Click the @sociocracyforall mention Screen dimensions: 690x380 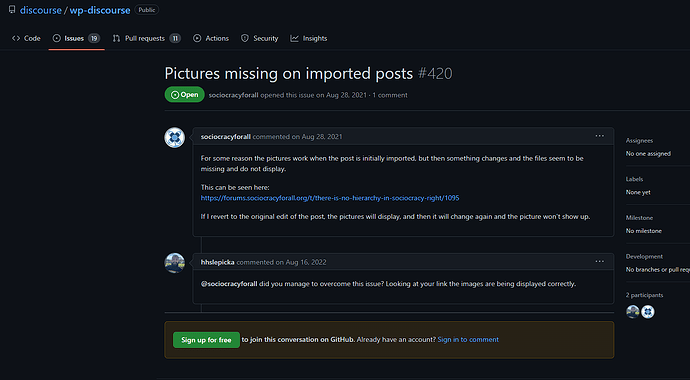click(229, 284)
